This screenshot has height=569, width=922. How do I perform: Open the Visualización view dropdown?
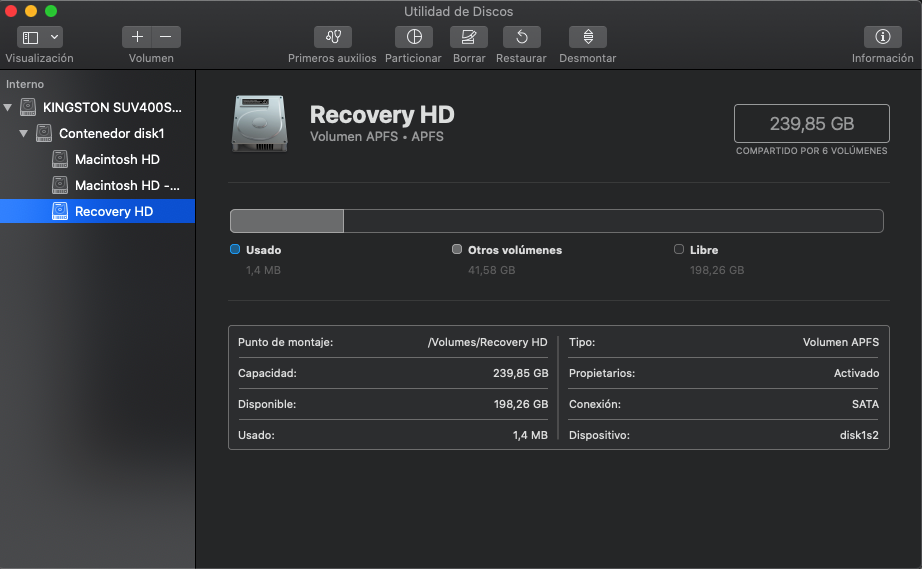pos(40,37)
